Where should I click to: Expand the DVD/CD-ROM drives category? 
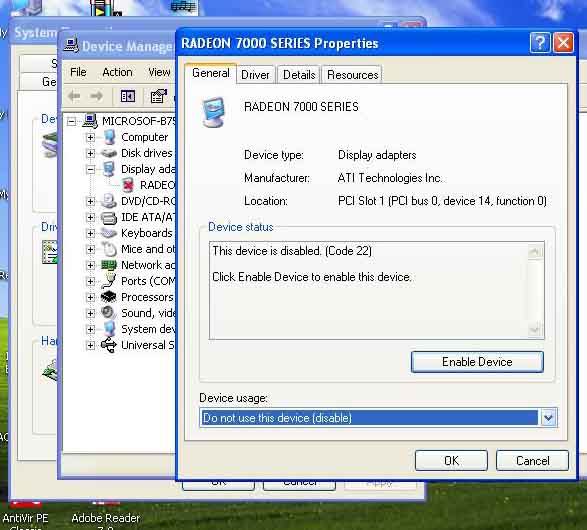(x=90, y=201)
